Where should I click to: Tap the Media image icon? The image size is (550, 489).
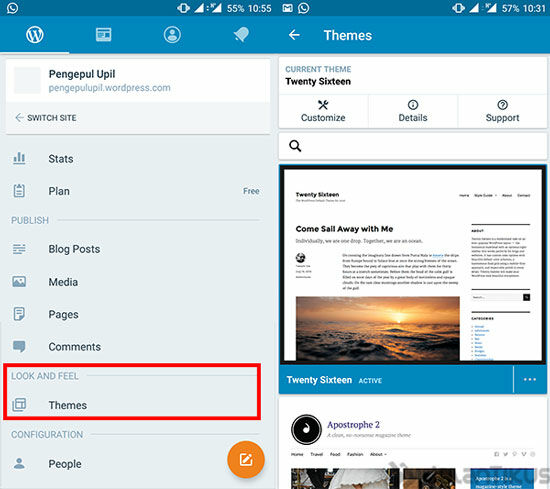[19, 281]
